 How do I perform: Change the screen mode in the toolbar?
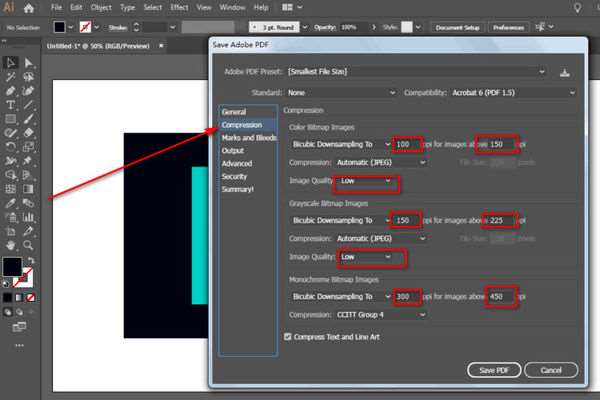coord(19,327)
